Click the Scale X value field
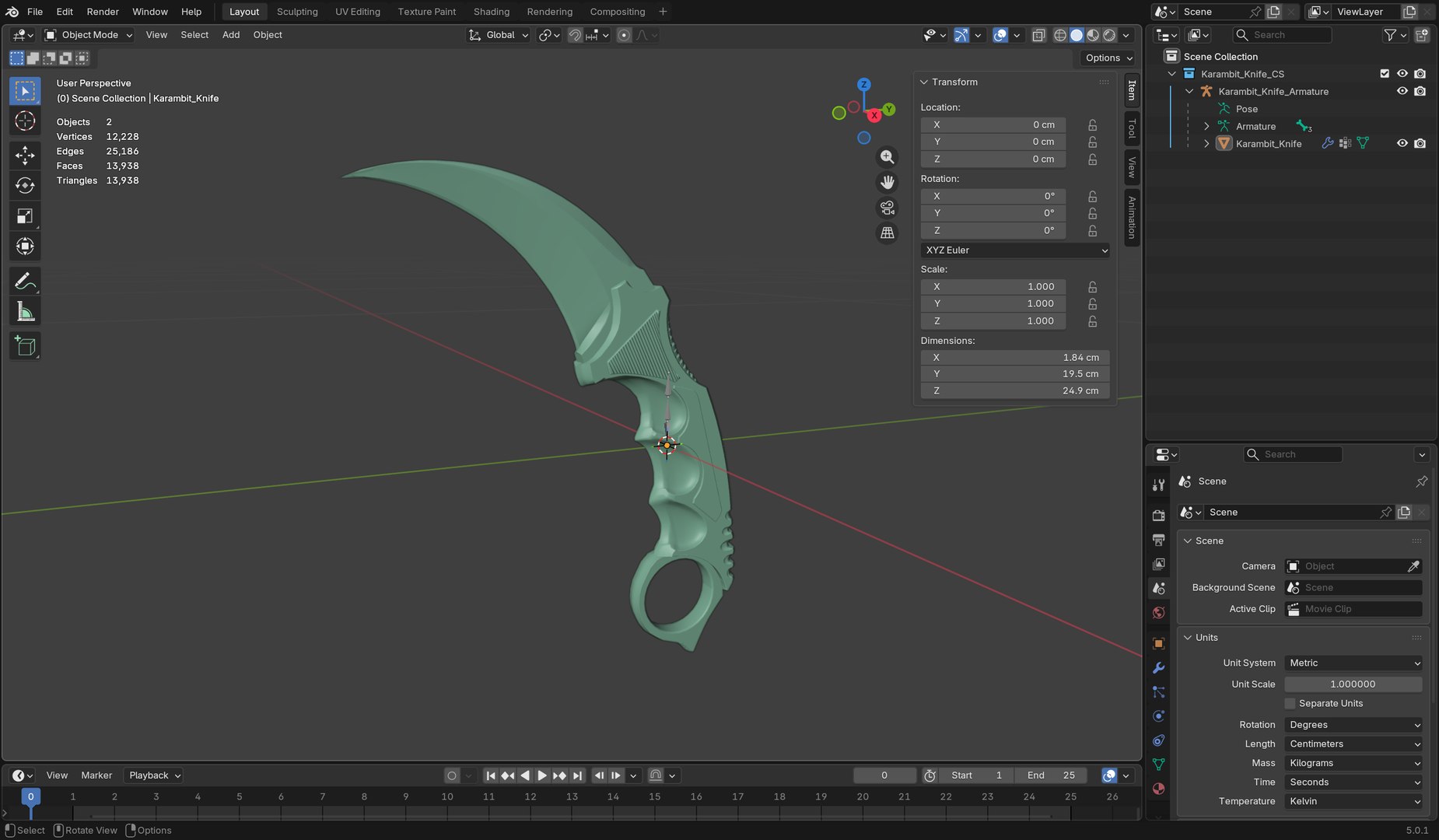Screen dimensions: 1439x840 [993, 286]
